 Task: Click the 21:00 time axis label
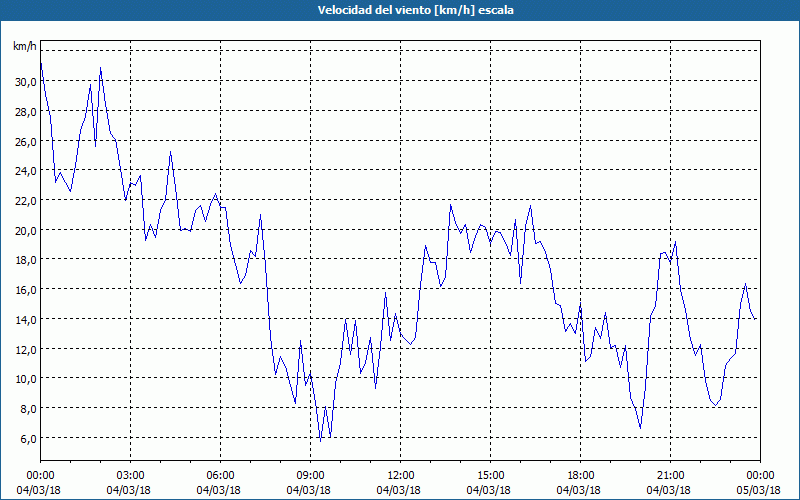coord(670,476)
